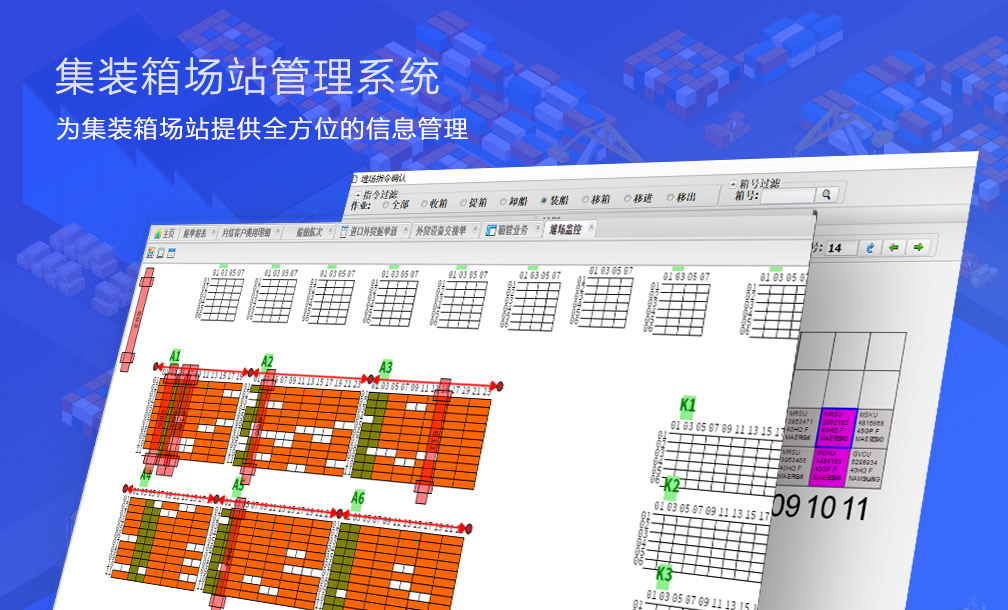Click the green right arrow icon
The height and width of the screenshot is (610, 1008).
click(917, 247)
